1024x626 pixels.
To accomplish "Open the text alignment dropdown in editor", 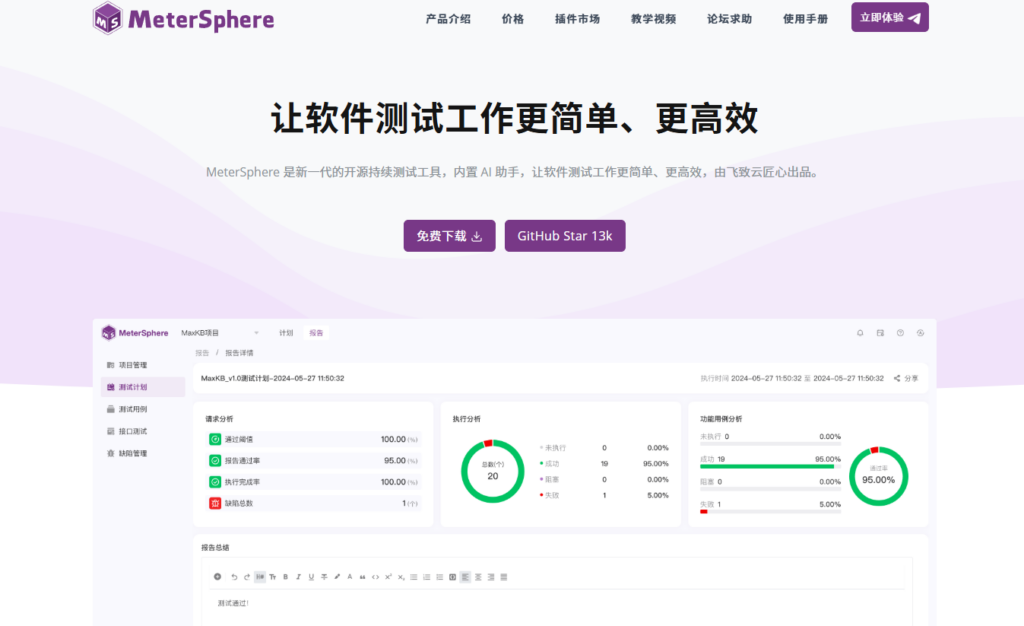I will (465, 577).
